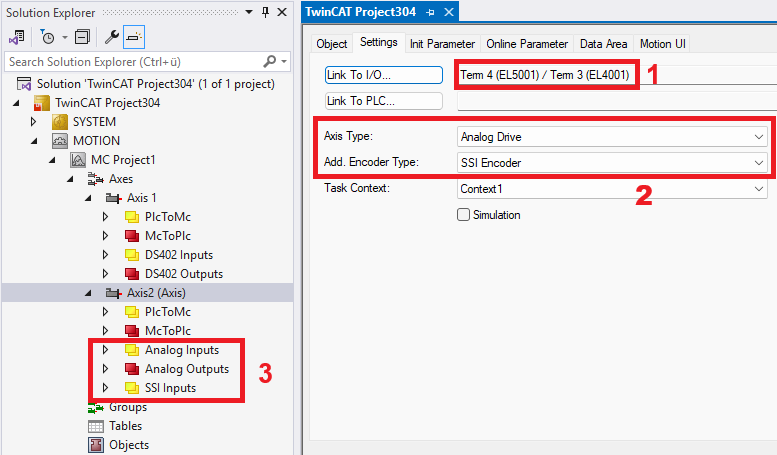Collapse the MOTION node
The image size is (777, 455).
pos(34,141)
